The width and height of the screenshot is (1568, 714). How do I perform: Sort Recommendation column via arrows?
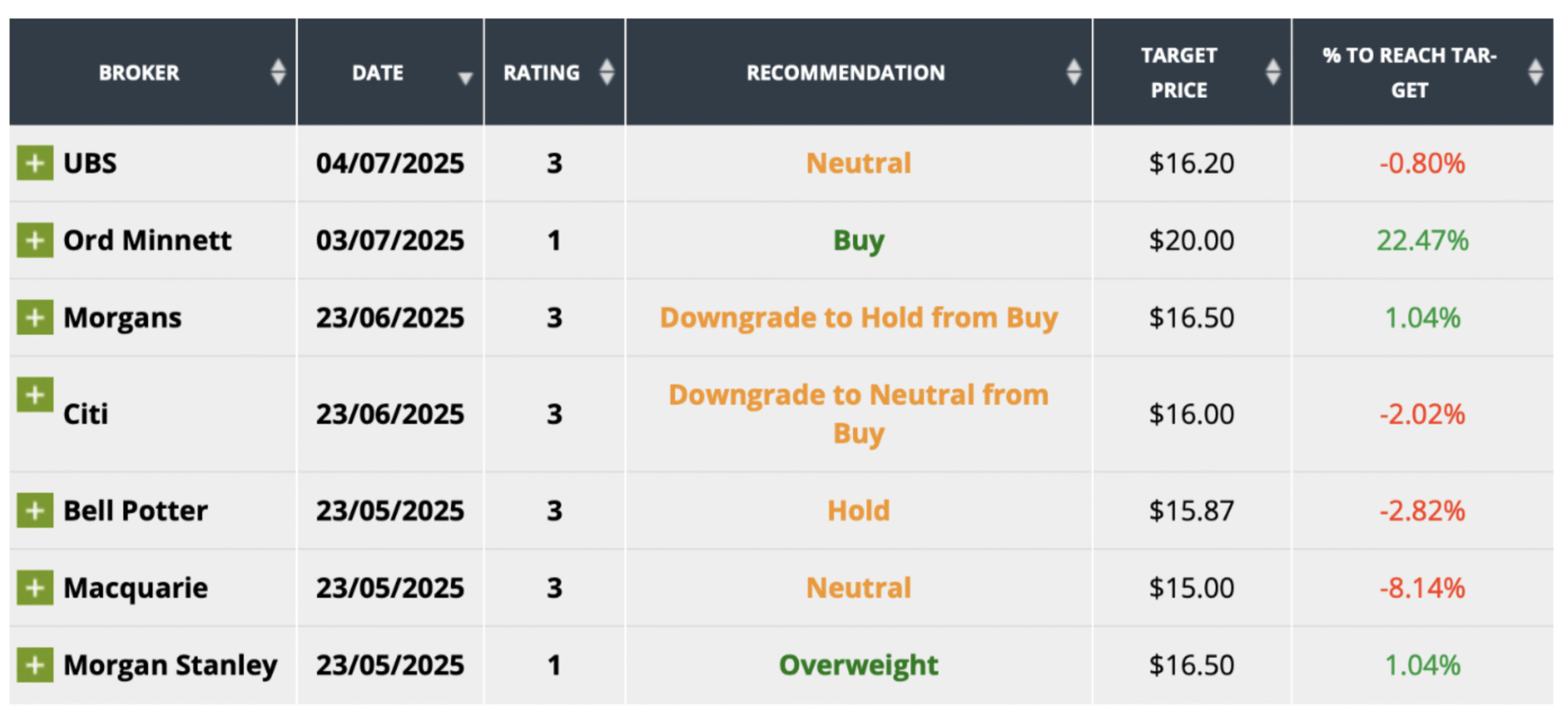coord(1073,72)
